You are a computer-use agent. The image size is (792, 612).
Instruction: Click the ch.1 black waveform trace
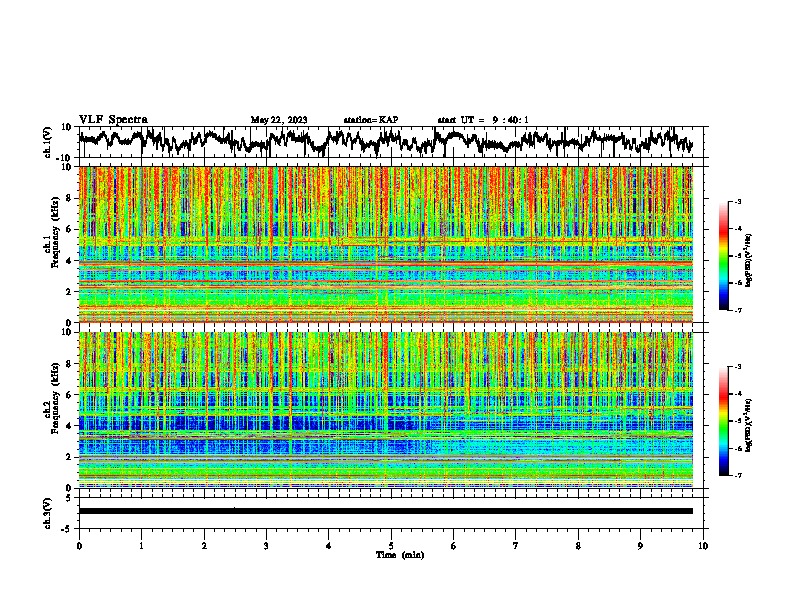(x=385, y=141)
